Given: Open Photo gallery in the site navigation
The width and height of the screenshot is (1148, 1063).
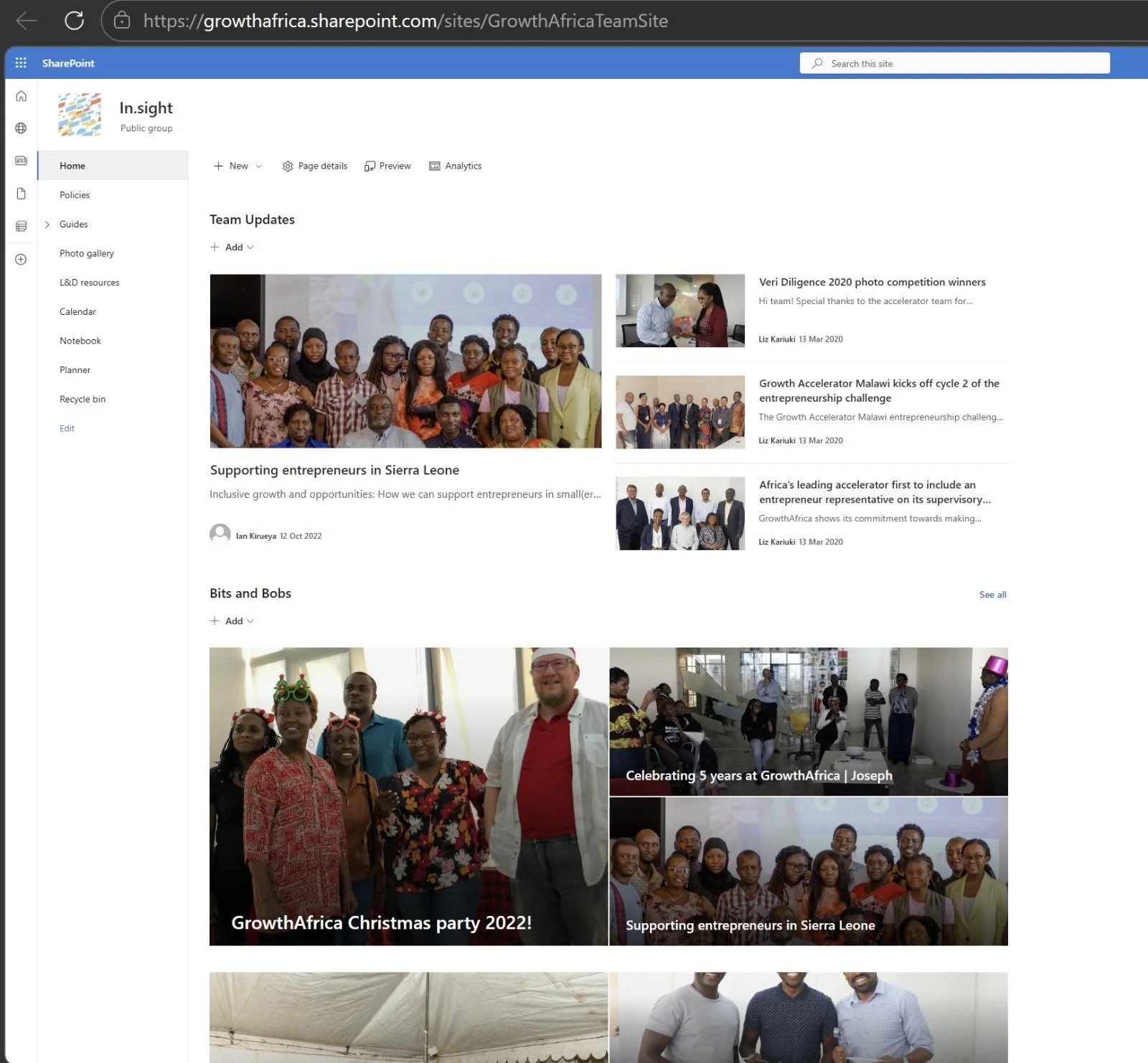Looking at the screenshot, I should [87, 253].
